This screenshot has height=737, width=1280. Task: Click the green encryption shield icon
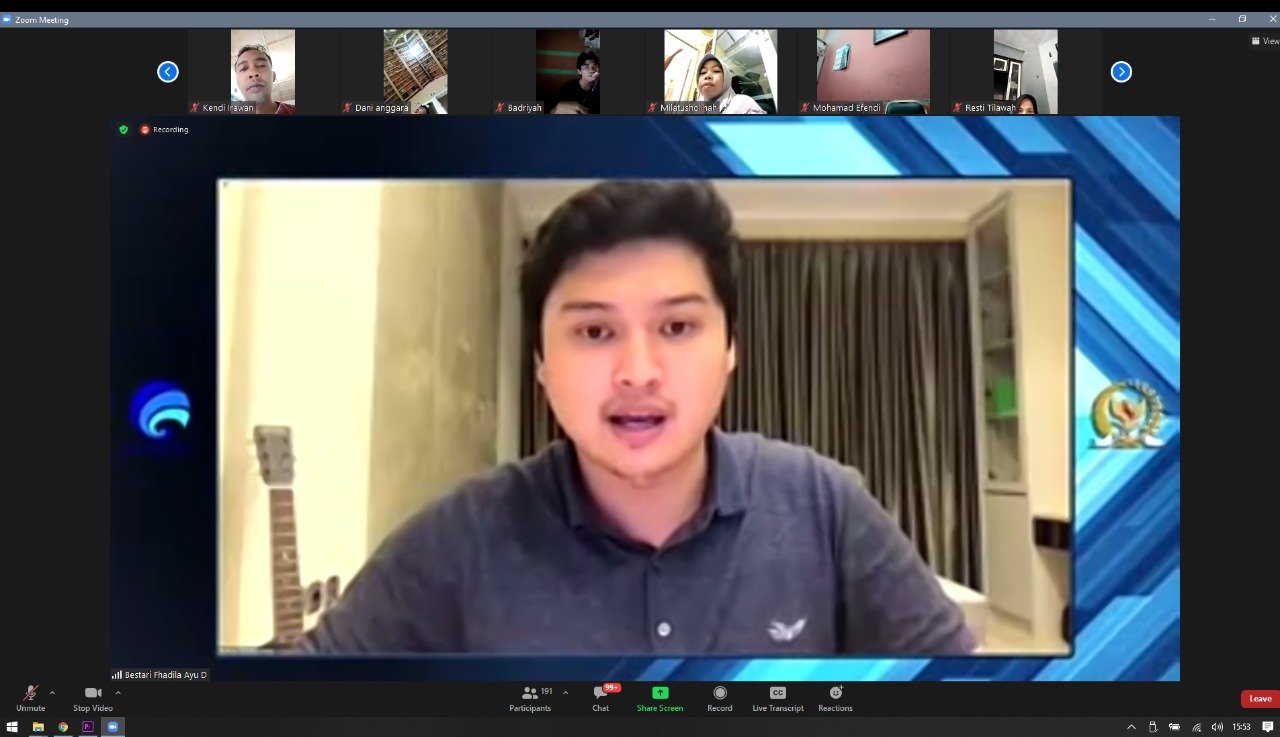tap(124, 129)
